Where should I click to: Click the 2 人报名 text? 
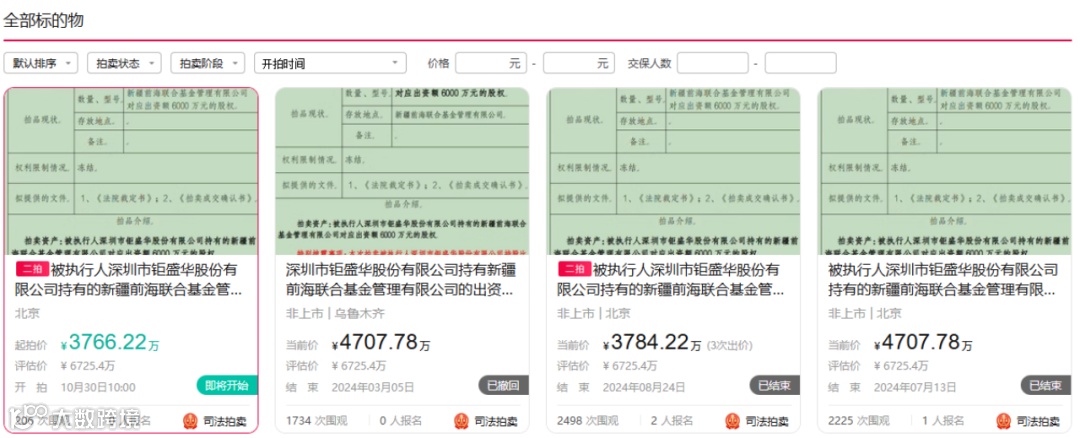[672, 421]
